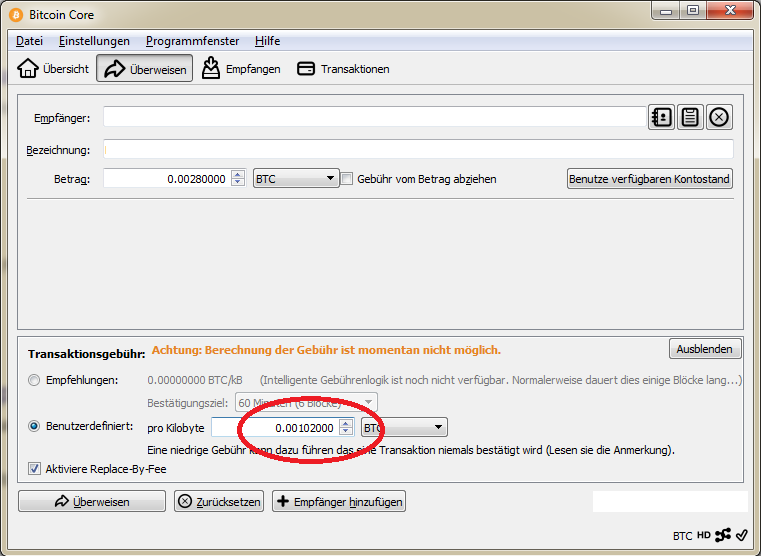Enable Gebühr vom Betrag abziehen checkbox
The width and height of the screenshot is (761, 556).
pos(347,179)
